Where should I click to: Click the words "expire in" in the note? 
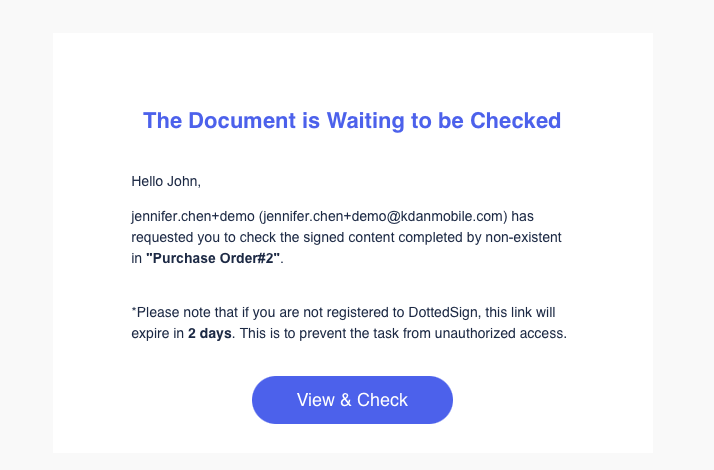pos(158,333)
